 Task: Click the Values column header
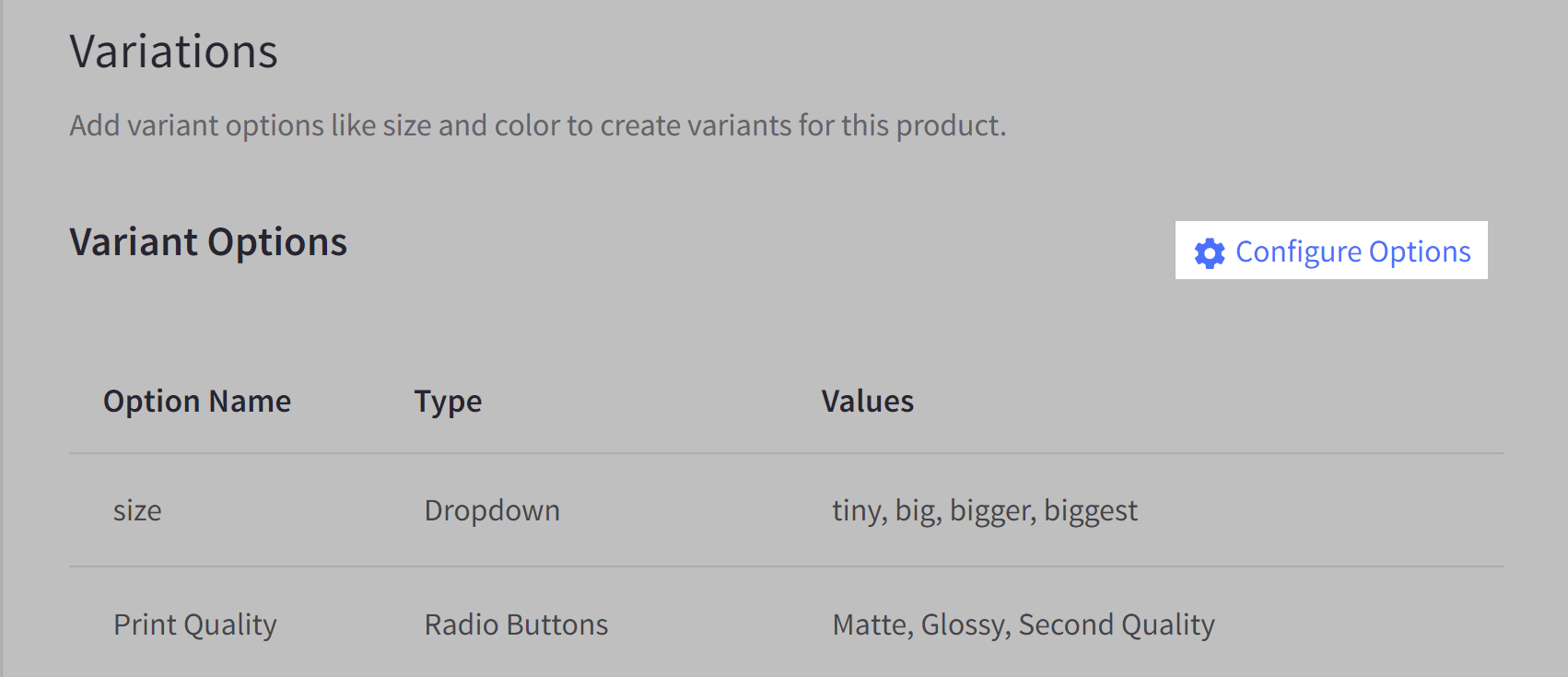click(867, 401)
